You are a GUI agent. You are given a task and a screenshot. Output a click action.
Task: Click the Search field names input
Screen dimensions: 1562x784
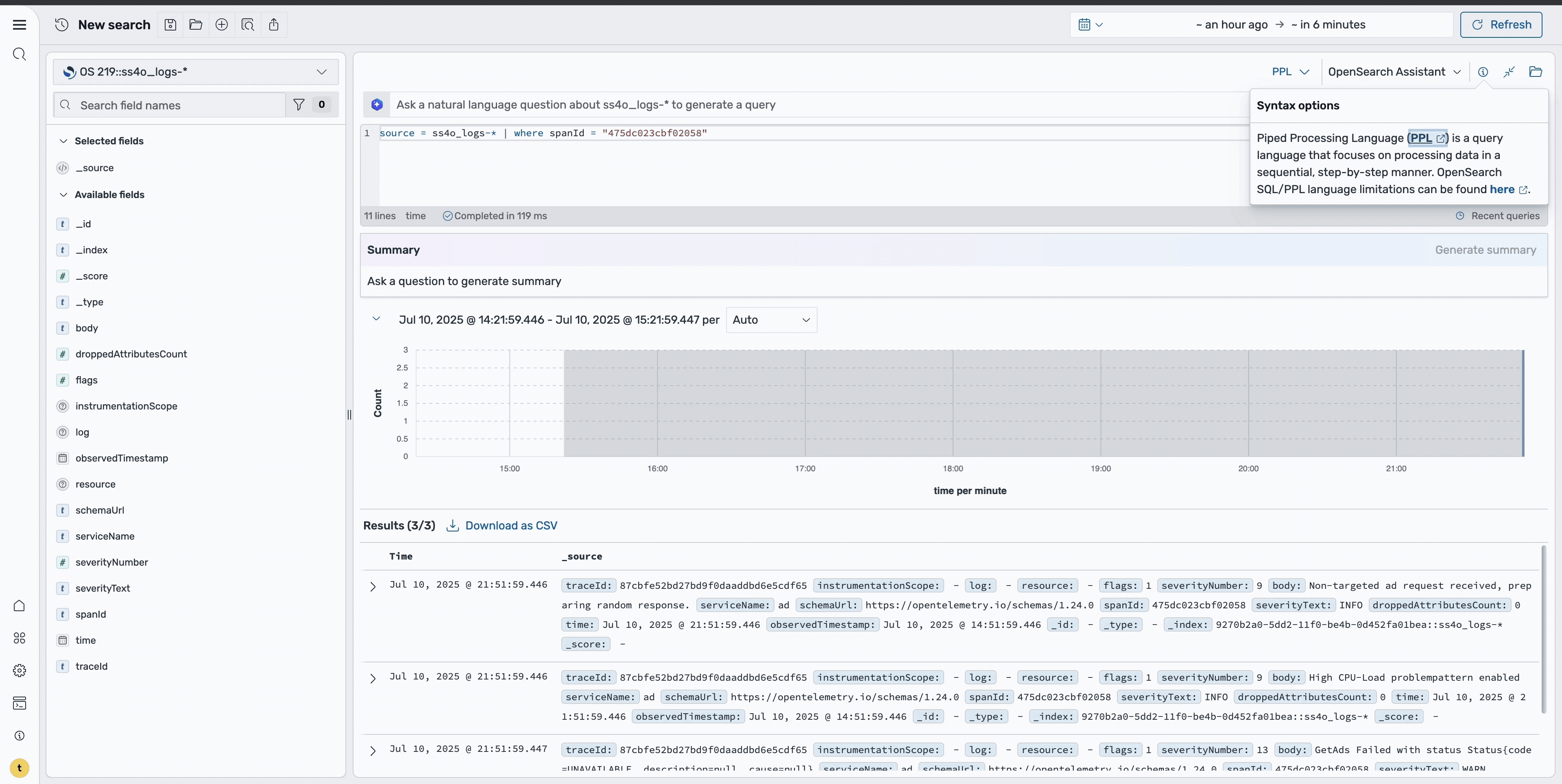coord(170,105)
